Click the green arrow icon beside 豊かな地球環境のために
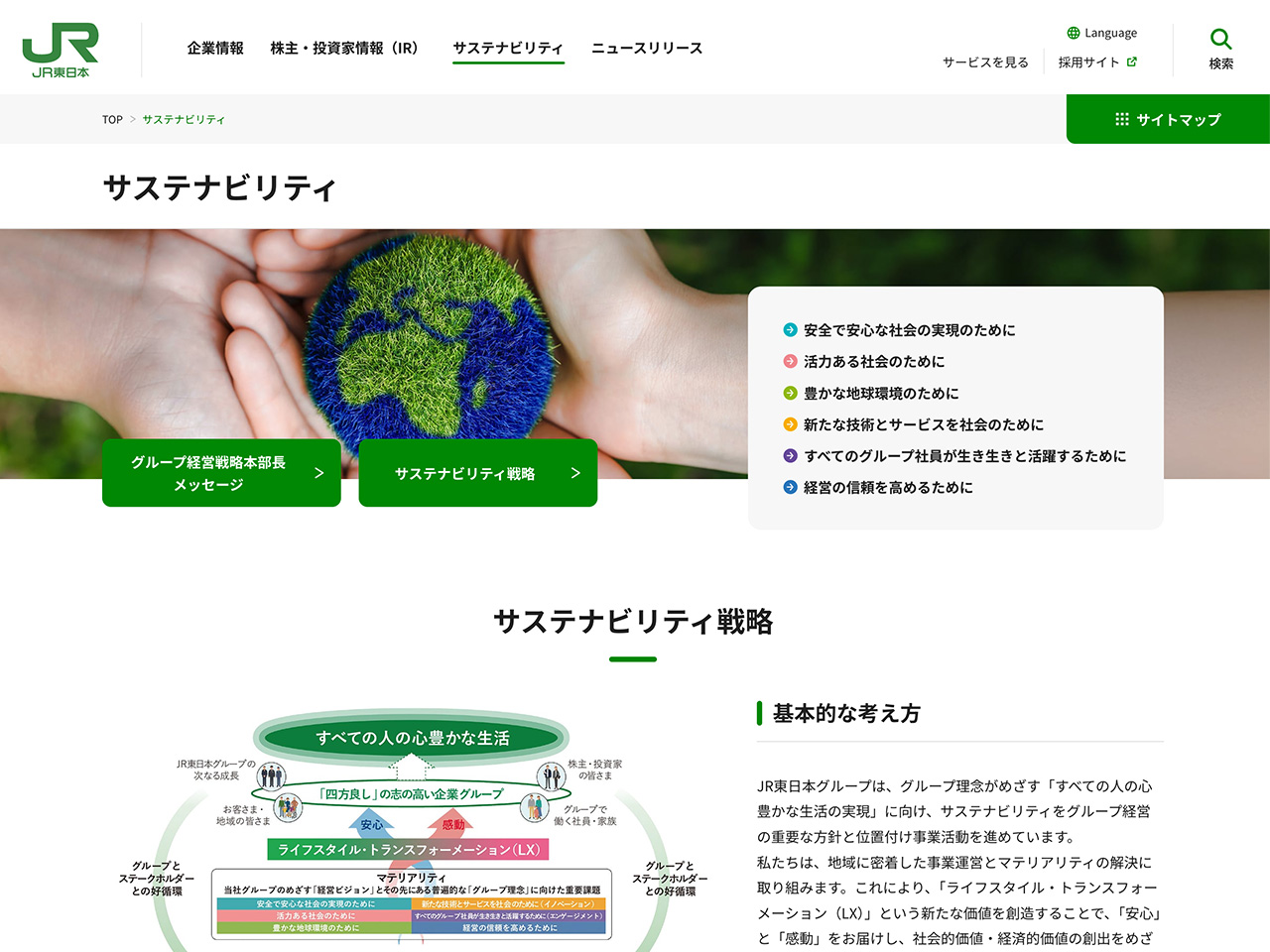The height and width of the screenshot is (952, 1270). 790,394
